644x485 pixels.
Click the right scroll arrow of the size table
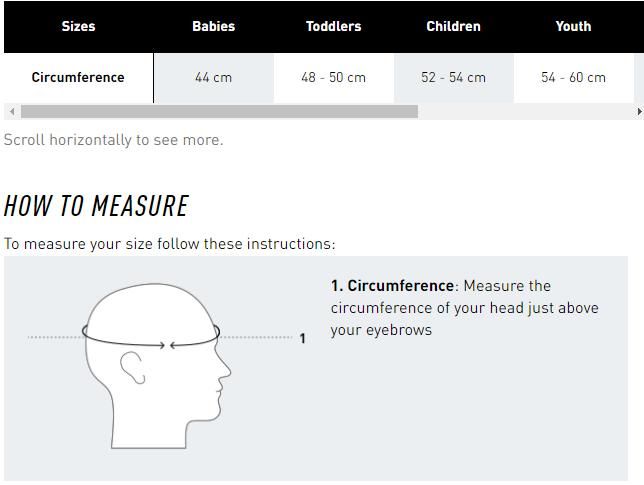[x=638, y=111]
